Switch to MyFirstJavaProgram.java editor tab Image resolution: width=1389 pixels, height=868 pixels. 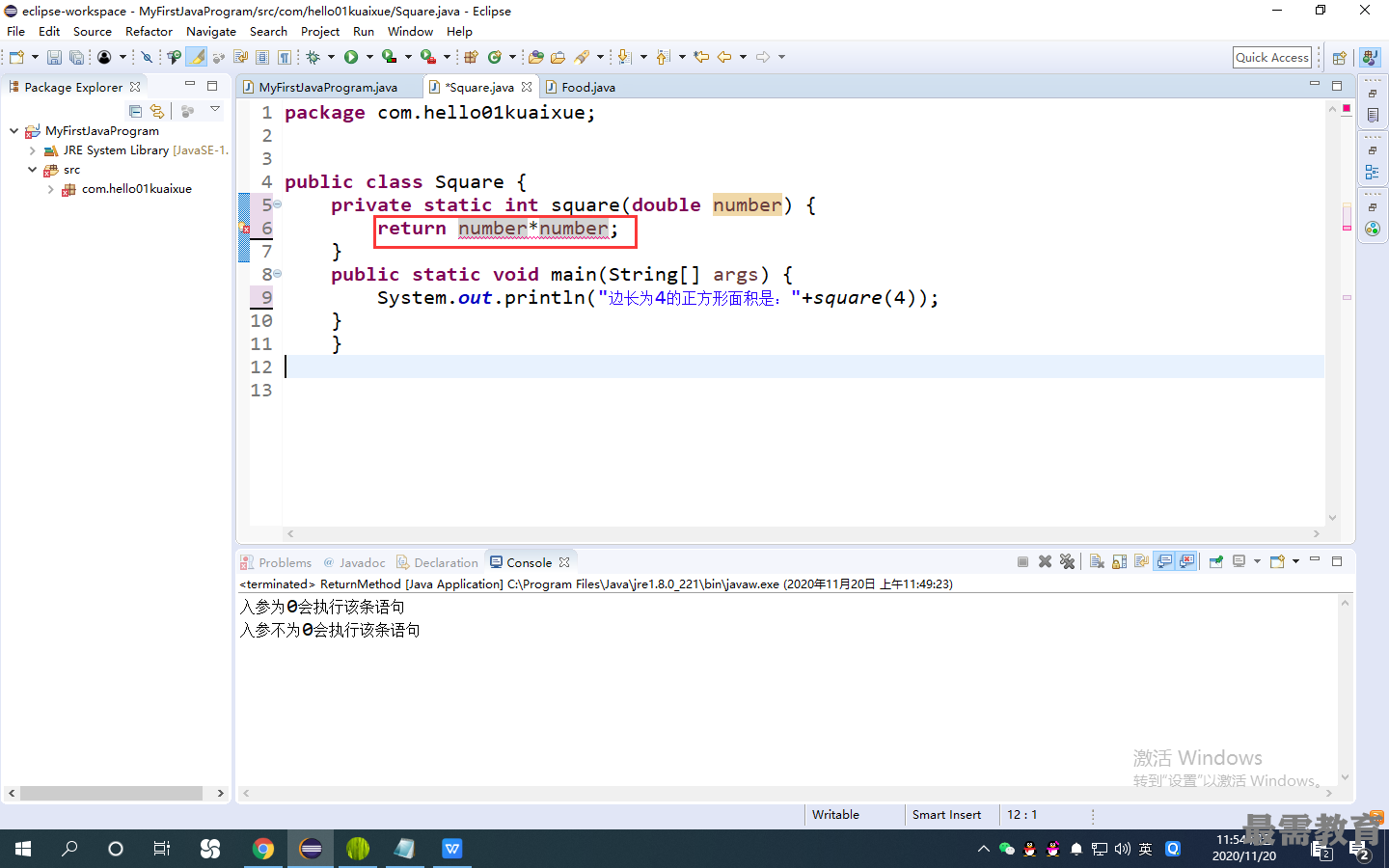pos(328,87)
